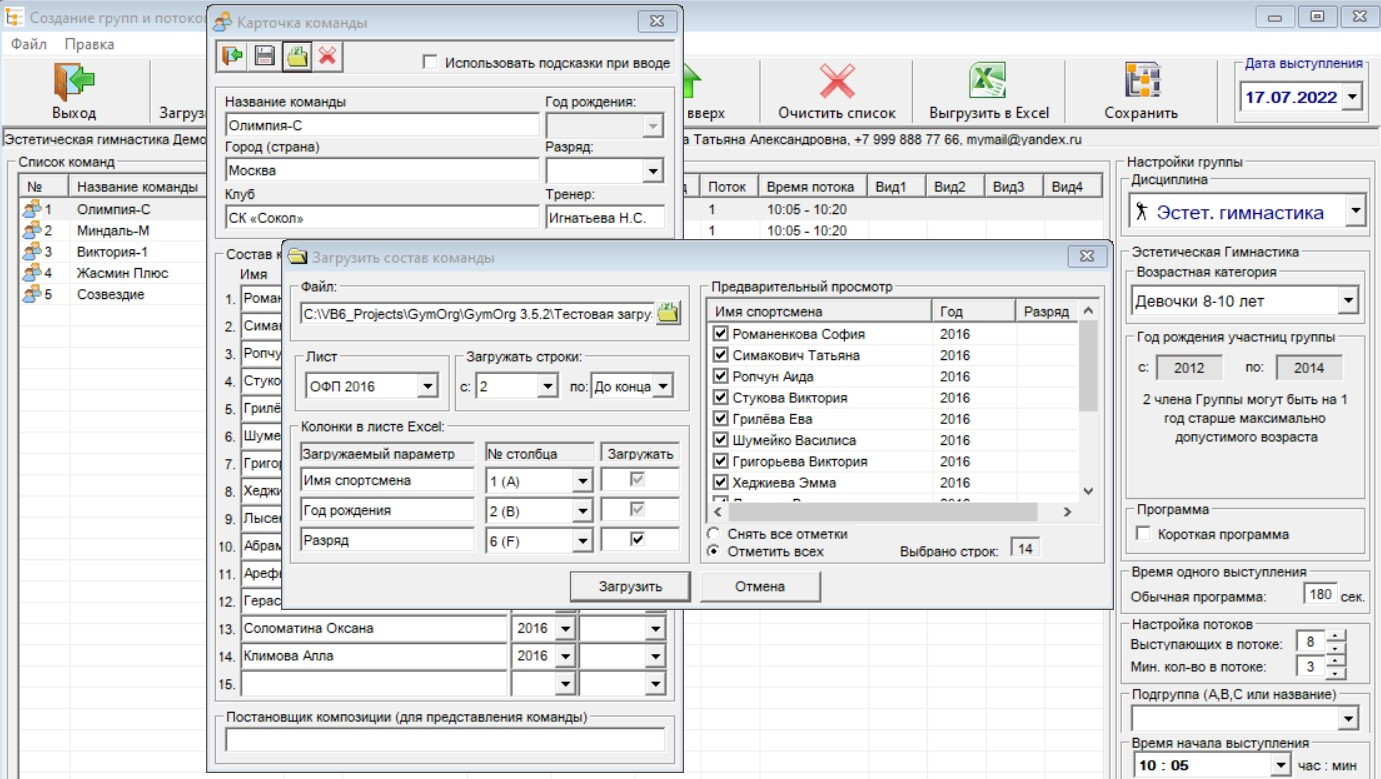Click the red X delete icon in team card
Screen dimensions: 1381x779
(x=327, y=56)
